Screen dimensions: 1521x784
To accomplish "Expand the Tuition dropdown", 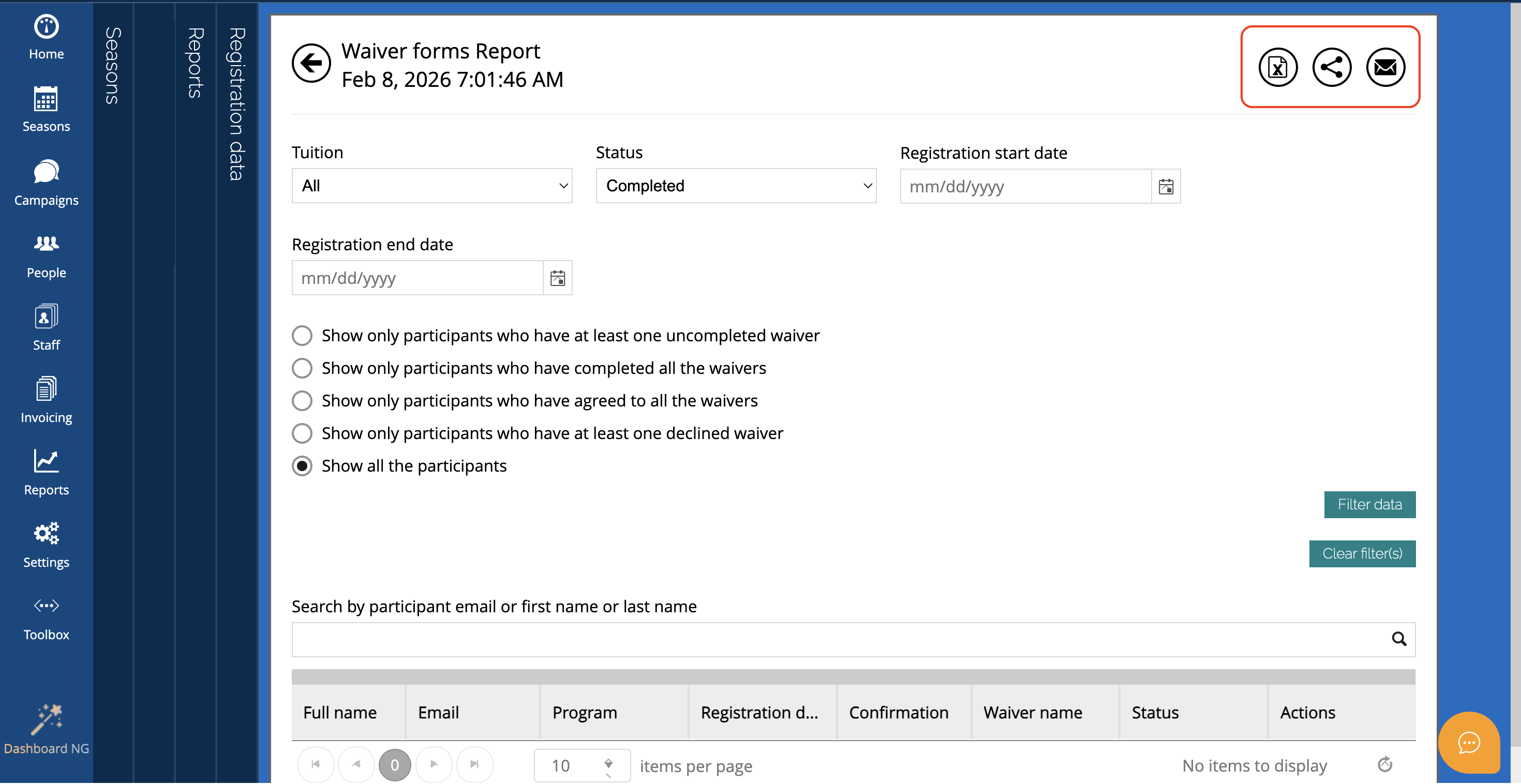I will pos(431,186).
